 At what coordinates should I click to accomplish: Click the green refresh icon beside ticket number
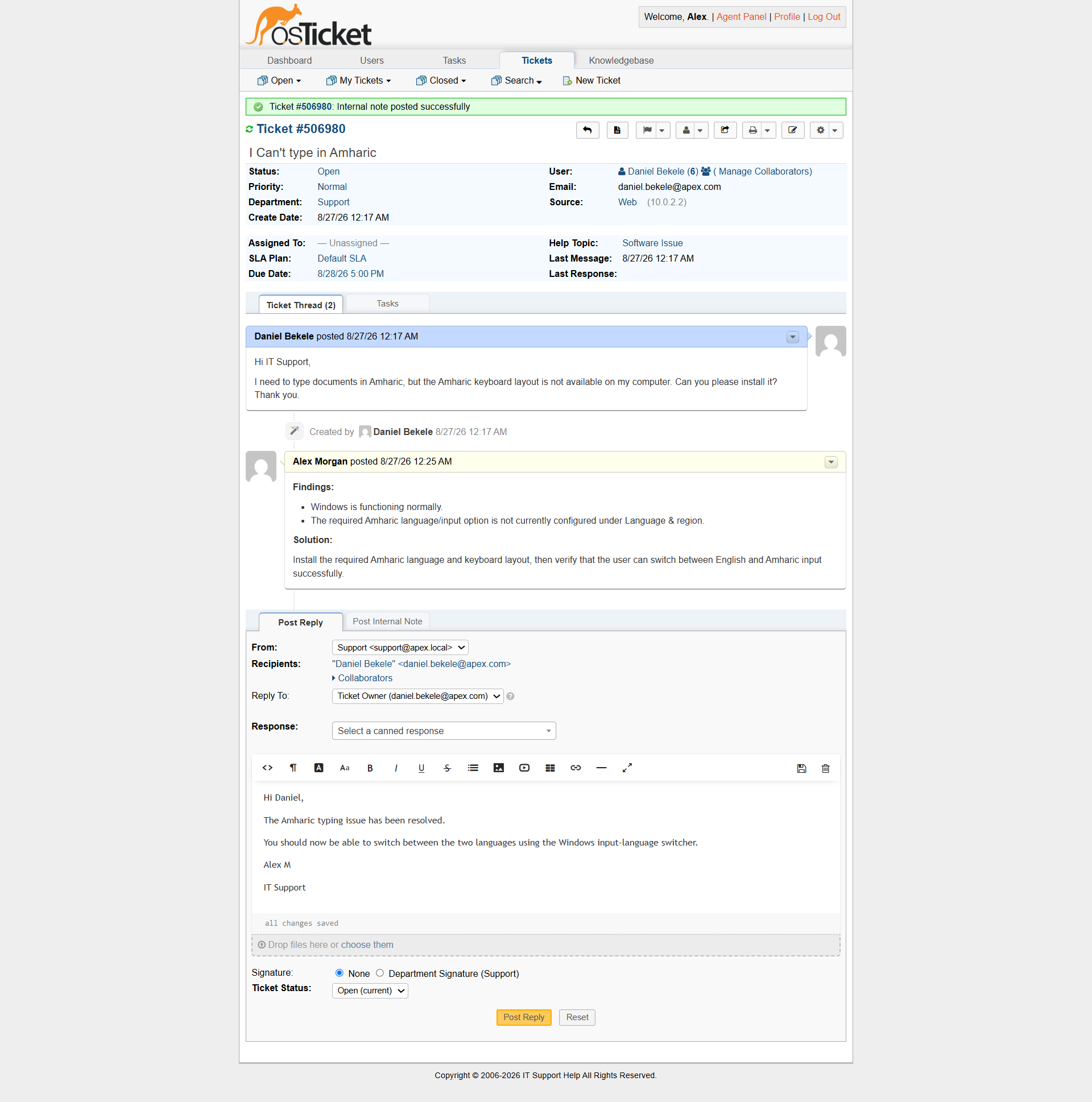click(x=249, y=130)
